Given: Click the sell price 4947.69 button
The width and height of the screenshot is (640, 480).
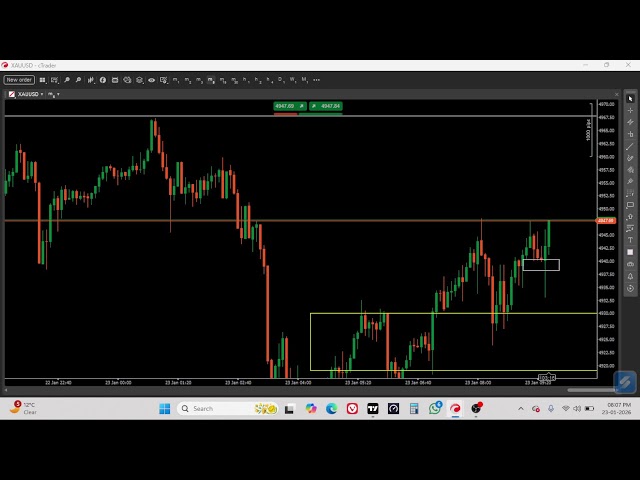Looking at the screenshot, I should coord(290,106).
